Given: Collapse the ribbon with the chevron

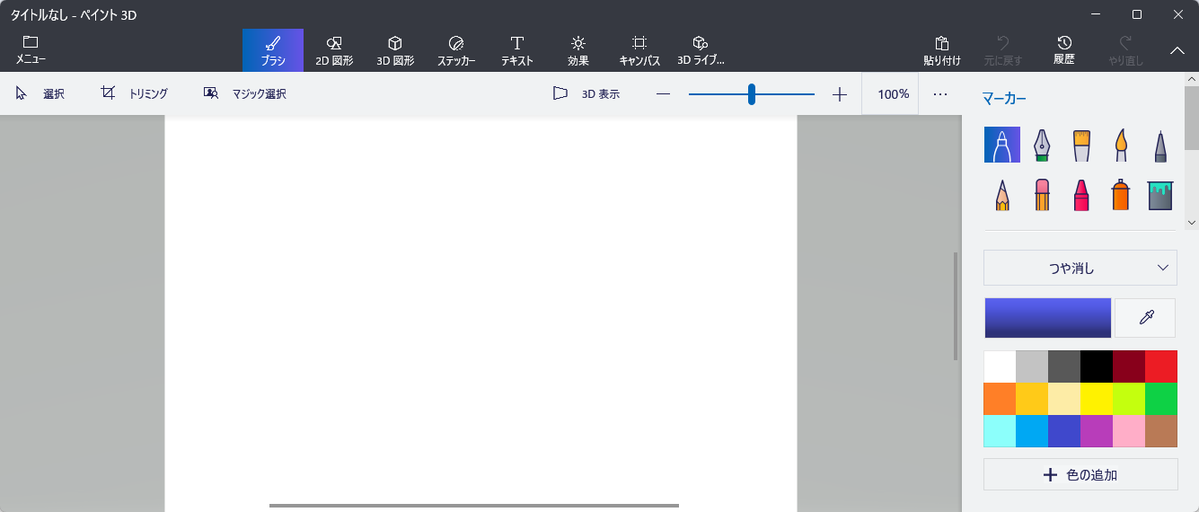Looking at the screenshot, I should click(x=1178, y=50).
